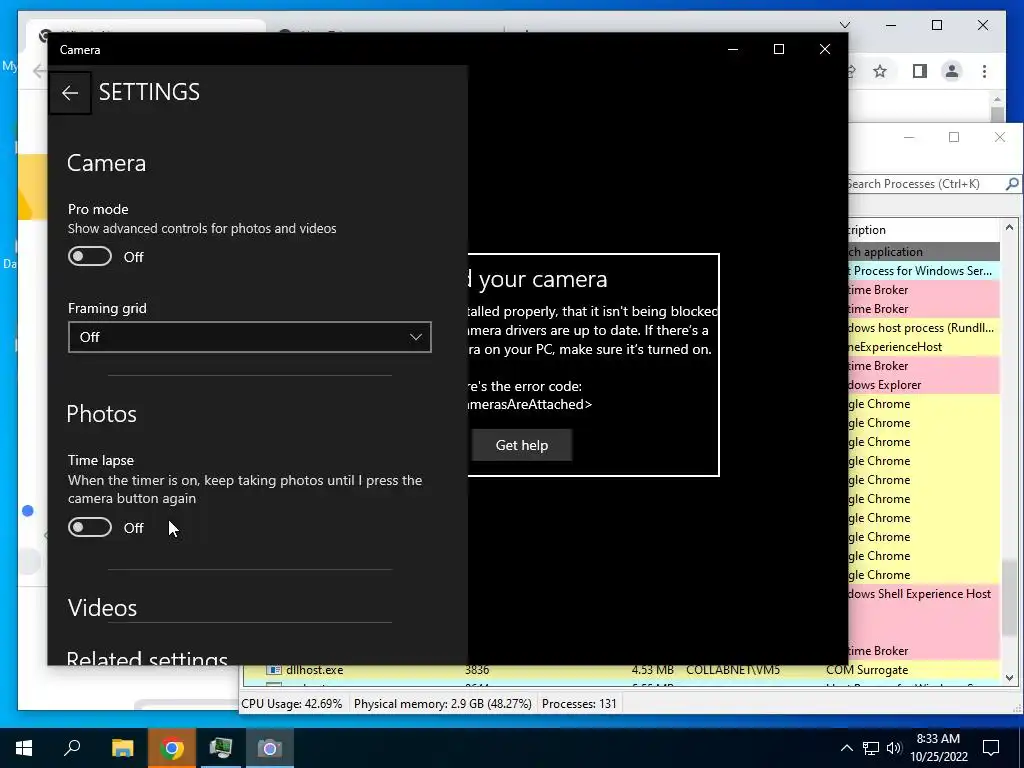Switch to Process Hacker taskbar icon
Screen dimensions: 1024x768
coord(221,748)
